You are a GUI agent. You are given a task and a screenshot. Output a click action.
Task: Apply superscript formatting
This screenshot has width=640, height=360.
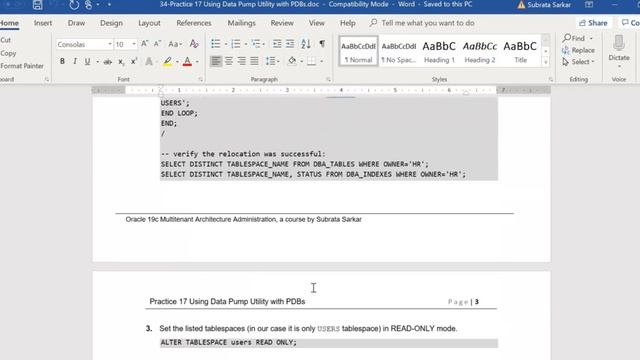133,62
